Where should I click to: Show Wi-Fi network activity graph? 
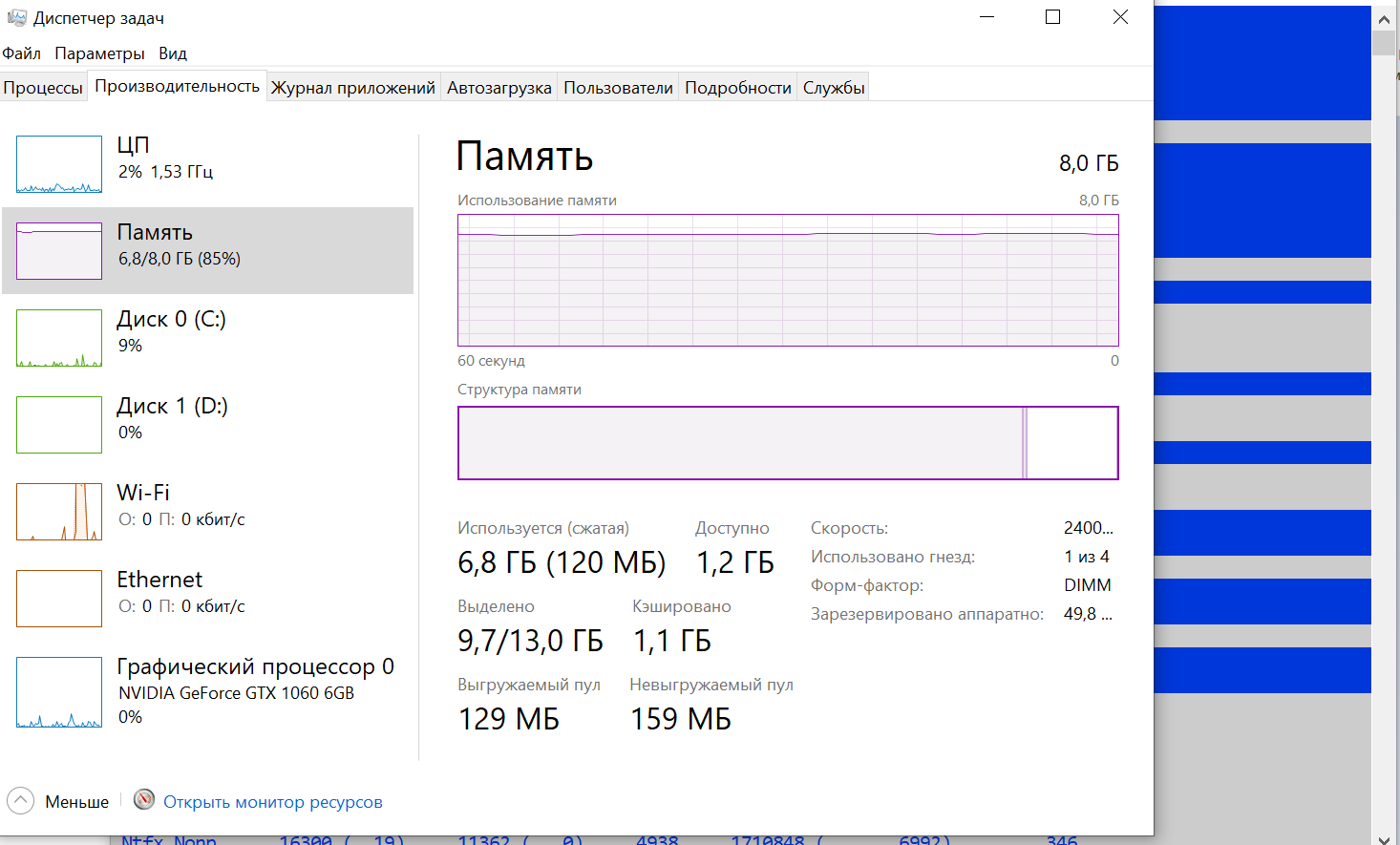[x=59, y=512]
